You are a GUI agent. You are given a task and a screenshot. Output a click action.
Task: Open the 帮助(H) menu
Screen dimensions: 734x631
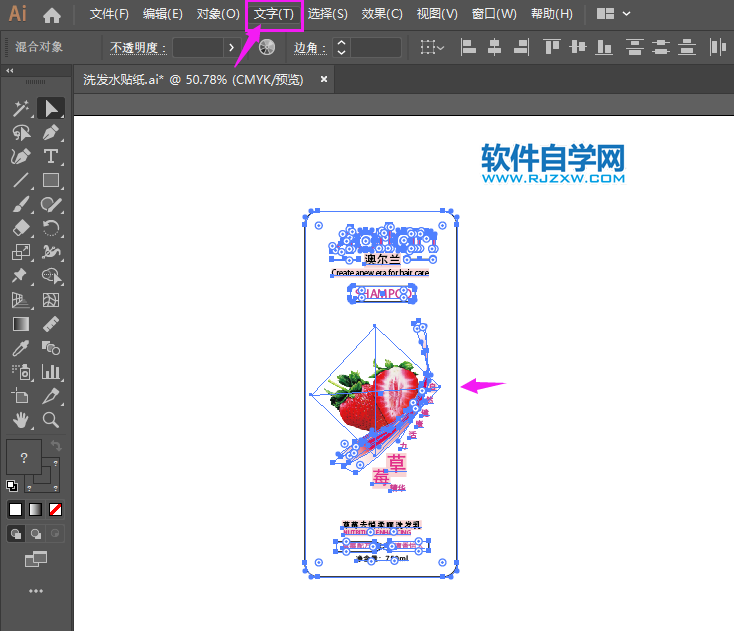click(551, 14)
